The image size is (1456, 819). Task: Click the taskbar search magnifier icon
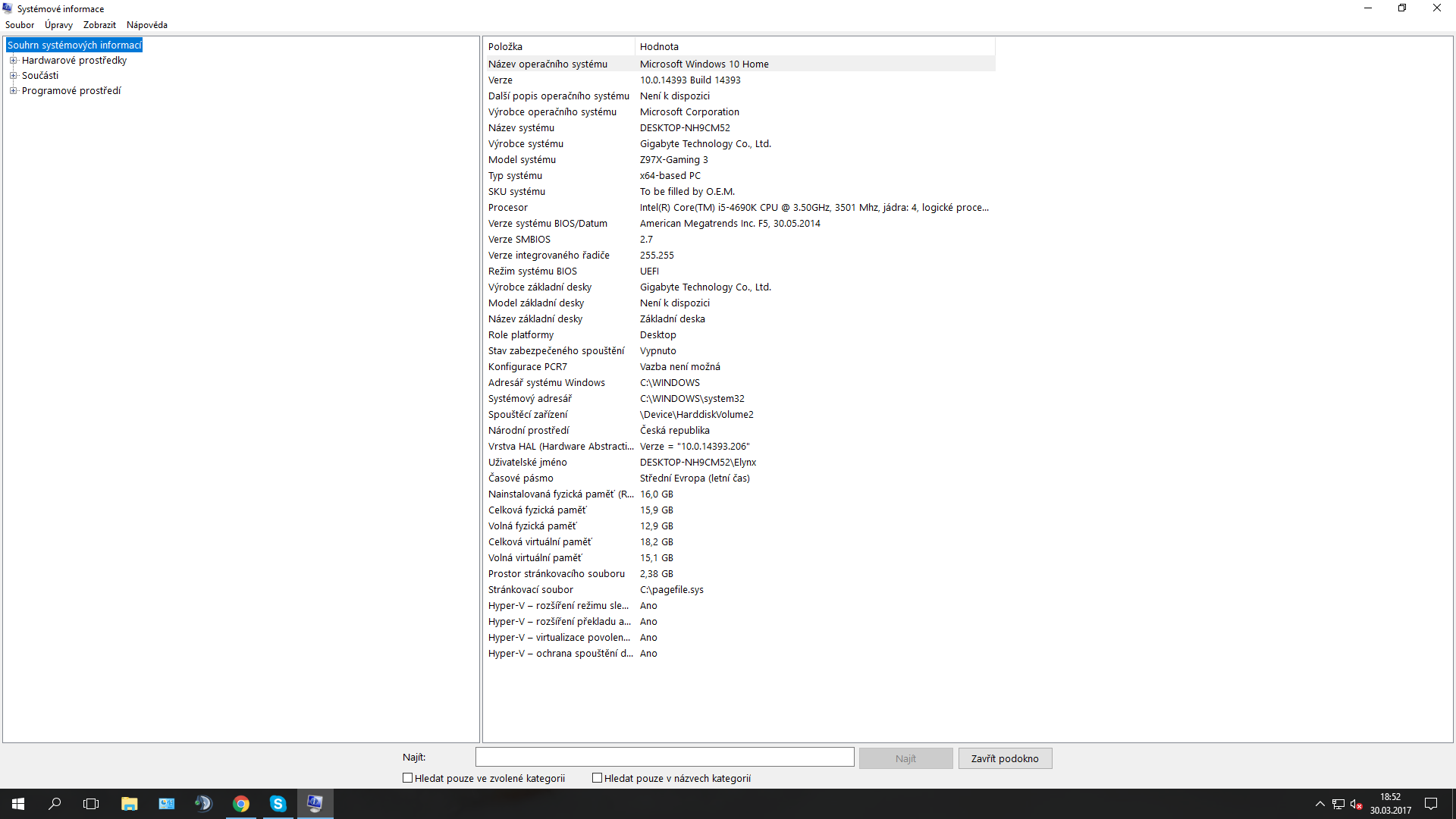pyautogui.click(x=55, y=804)
